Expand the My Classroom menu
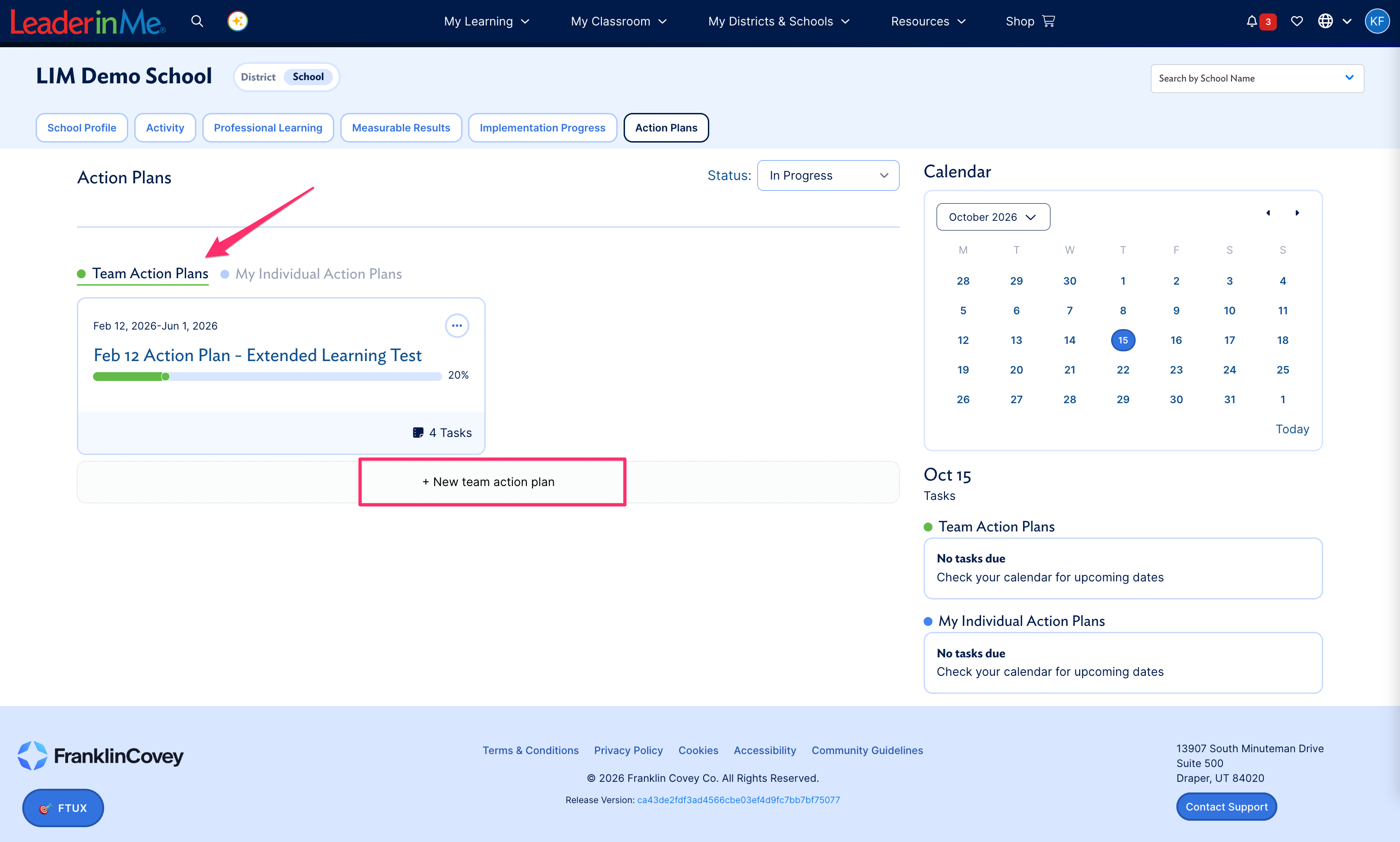1400x842 pixels. click(619, 21)
